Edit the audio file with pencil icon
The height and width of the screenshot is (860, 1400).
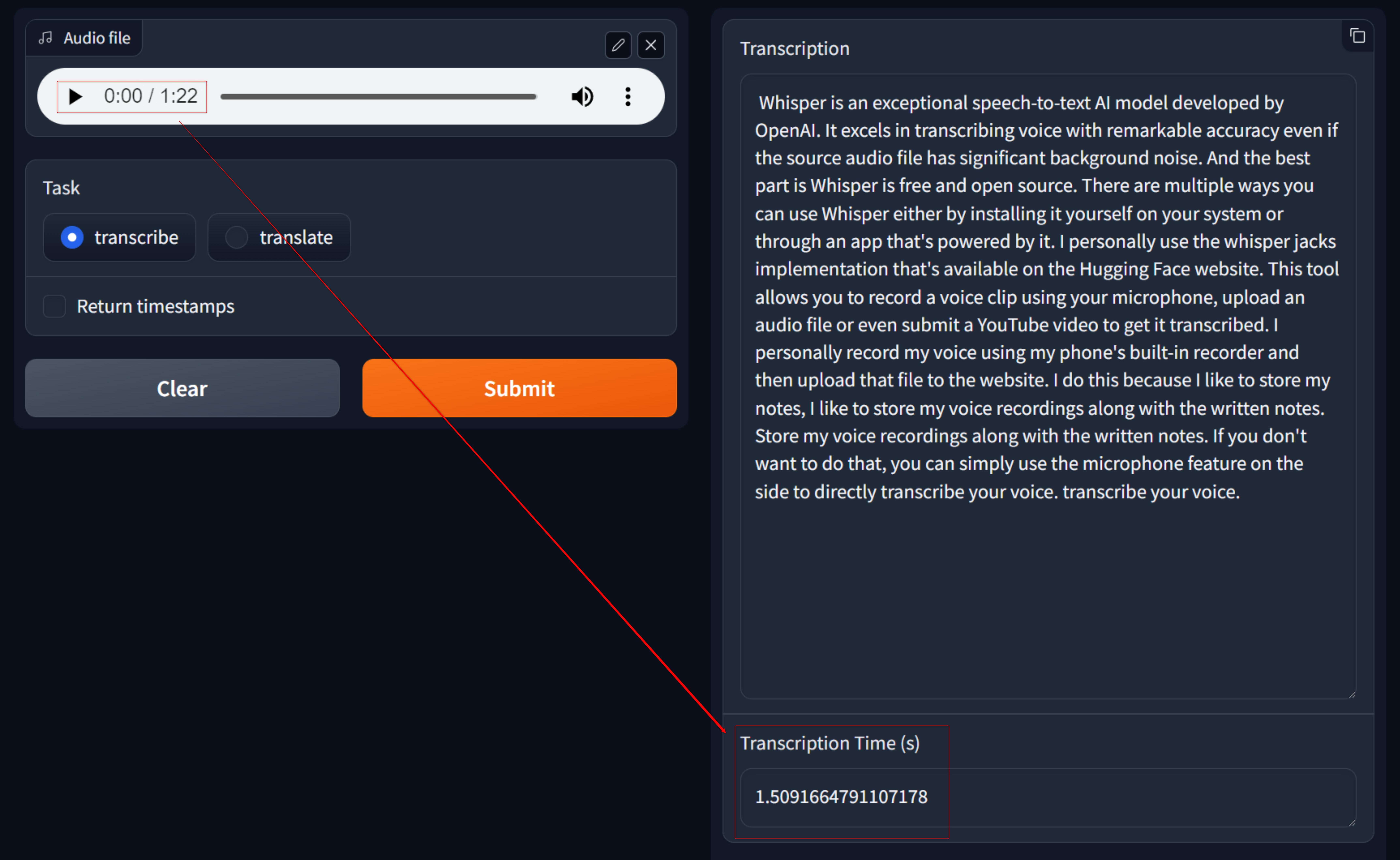618,45
